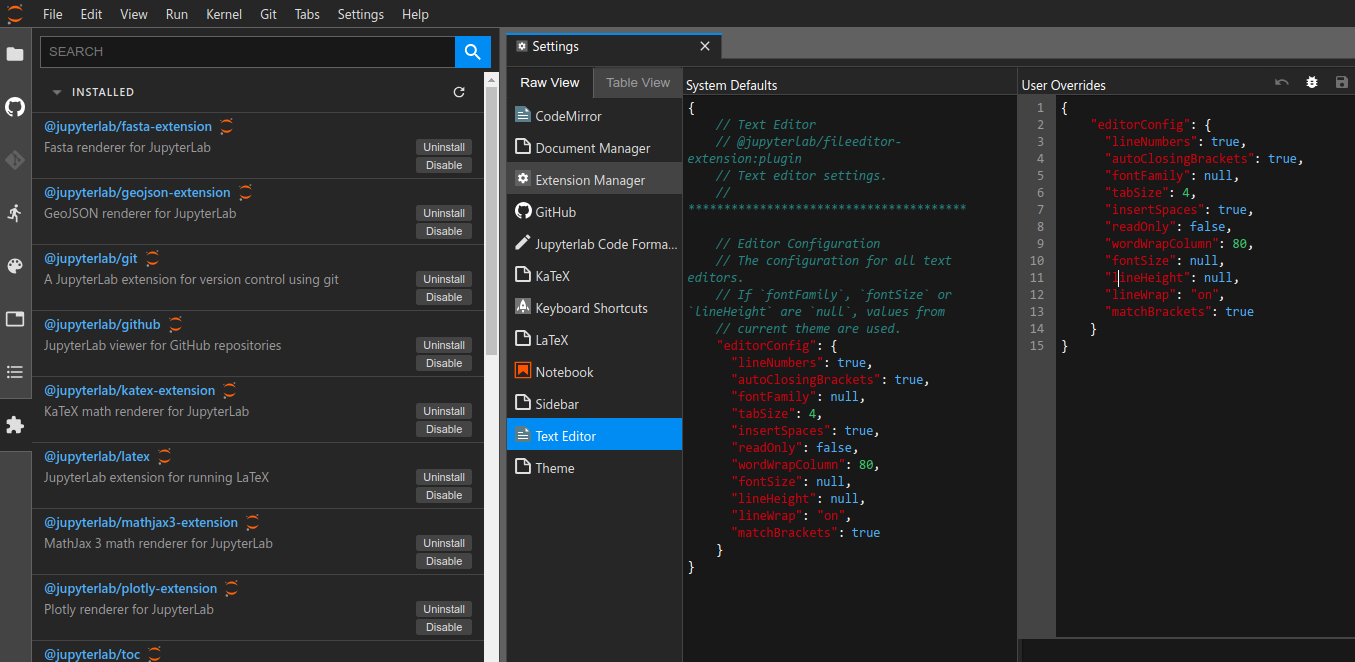Screen dimensions: 1355x662
Task: Disable the fasta-extension
Action: point(444,165)
